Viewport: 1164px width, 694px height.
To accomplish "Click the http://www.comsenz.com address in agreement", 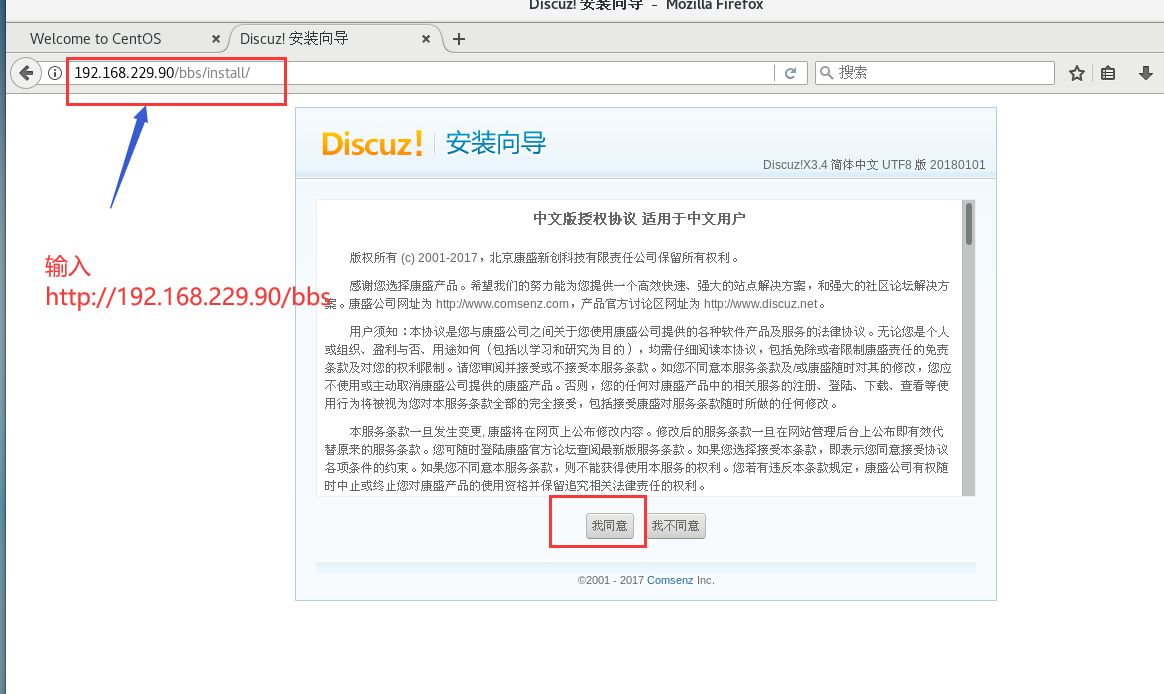I will 502,304.
